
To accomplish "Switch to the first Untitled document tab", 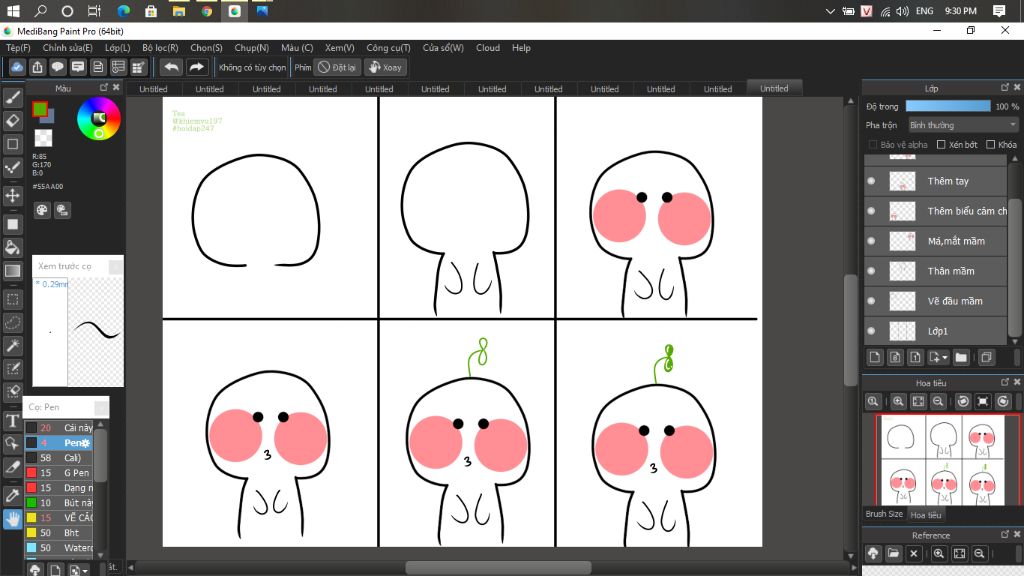I will tap(153, 89).
